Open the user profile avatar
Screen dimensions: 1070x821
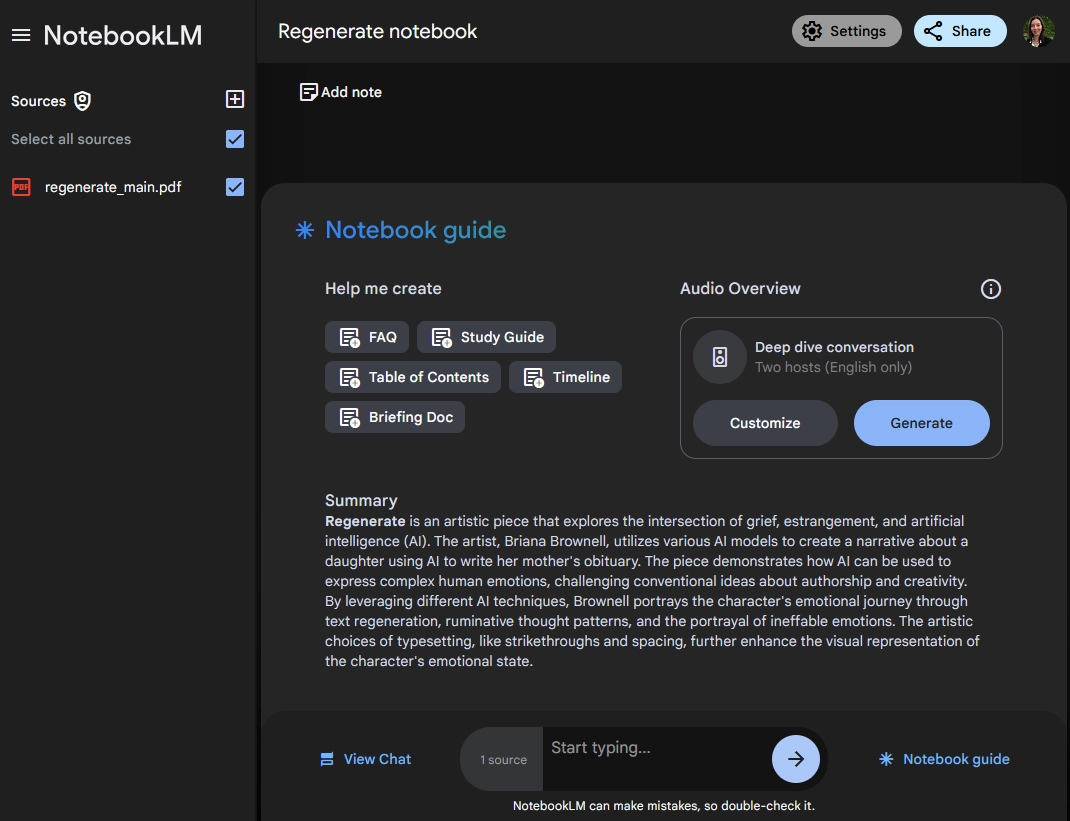pos(1038,31)
